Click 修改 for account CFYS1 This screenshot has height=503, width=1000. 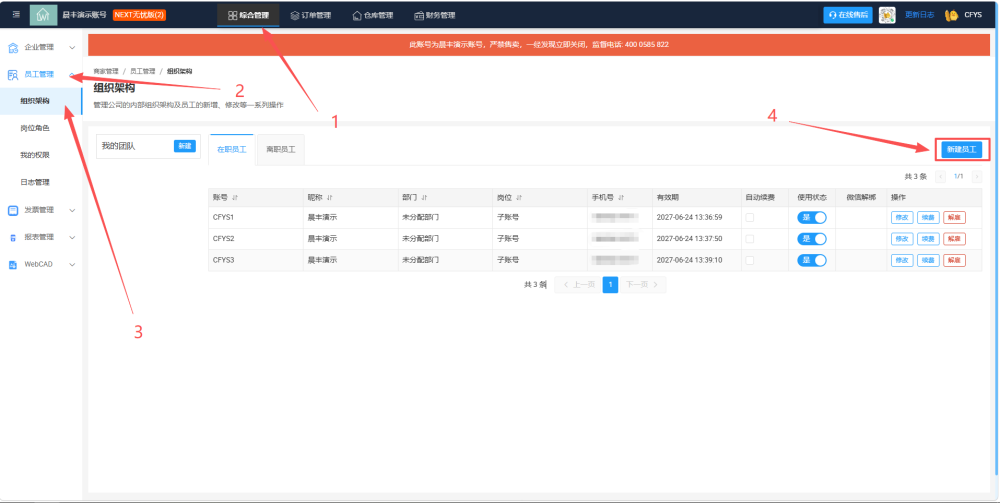tap(902, 217)
